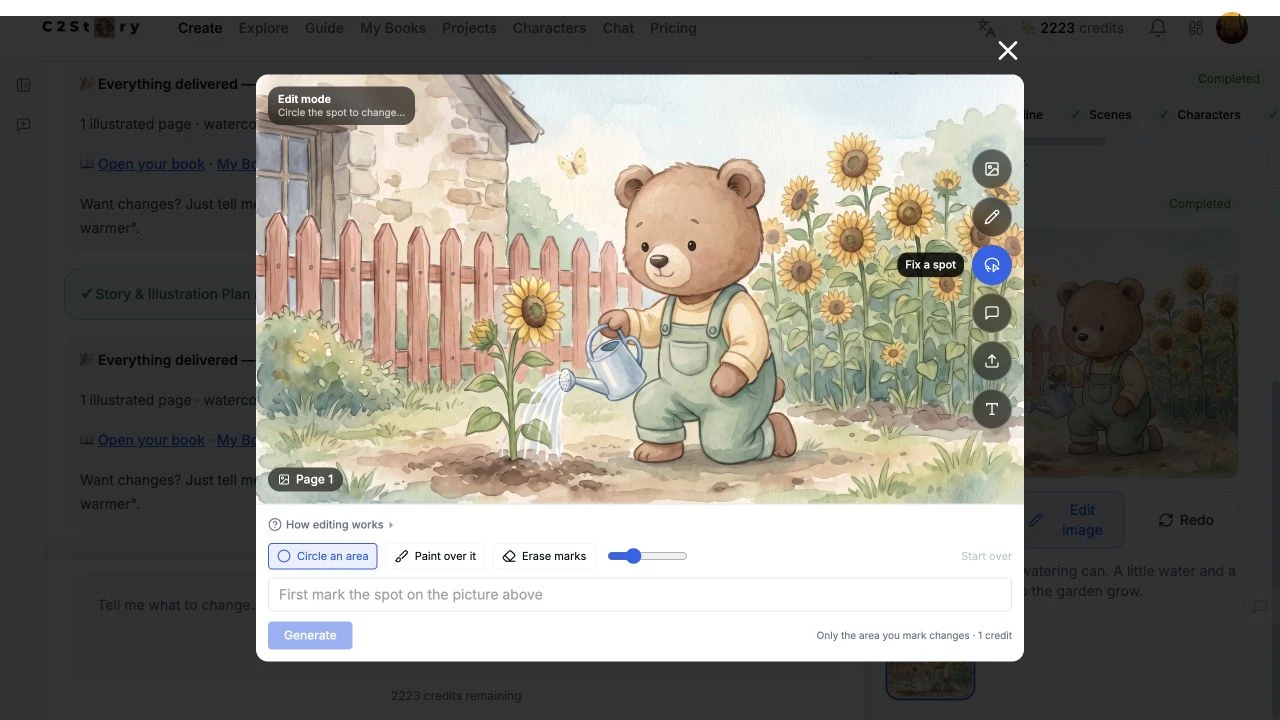Screen dimensions: 1280x720
Task: Choose Erase marks mode
Action: pos(544,556)
